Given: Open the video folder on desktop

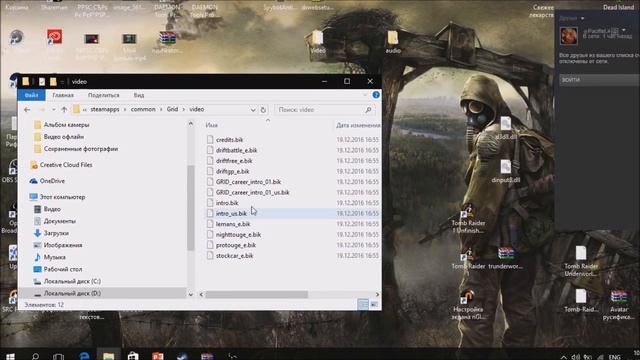Looking at the screenshot, I should click(x=317, y=42).
